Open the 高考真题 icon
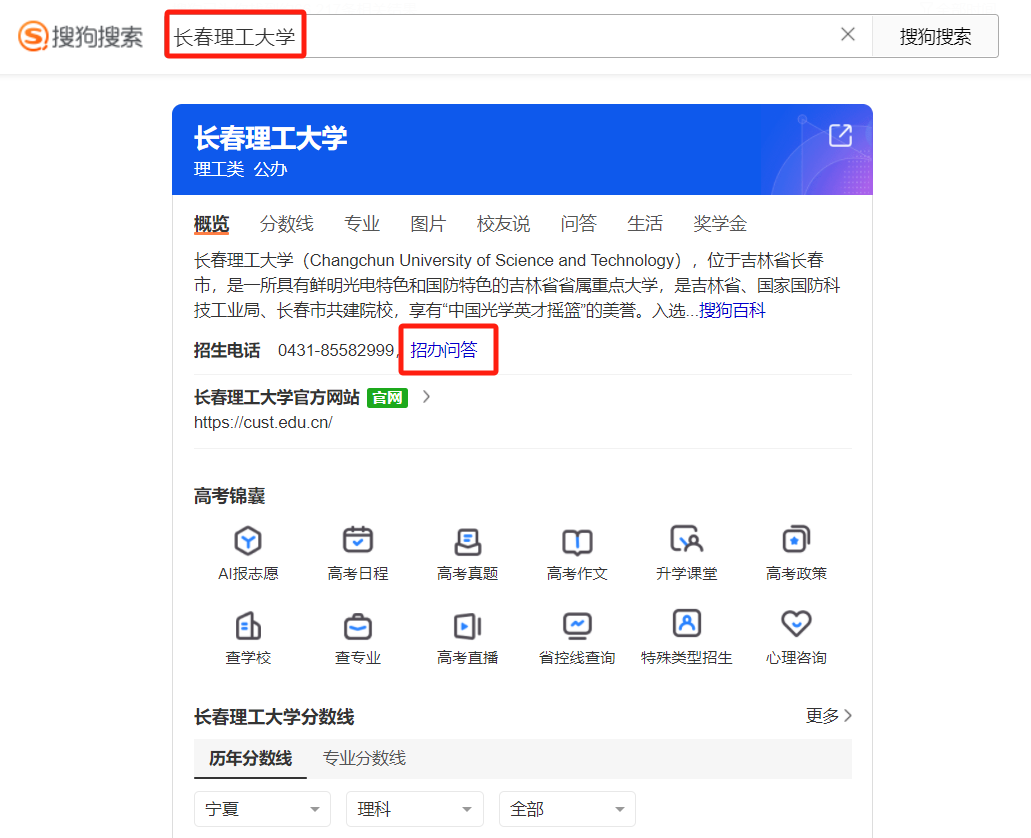 [x=468, y=542]
